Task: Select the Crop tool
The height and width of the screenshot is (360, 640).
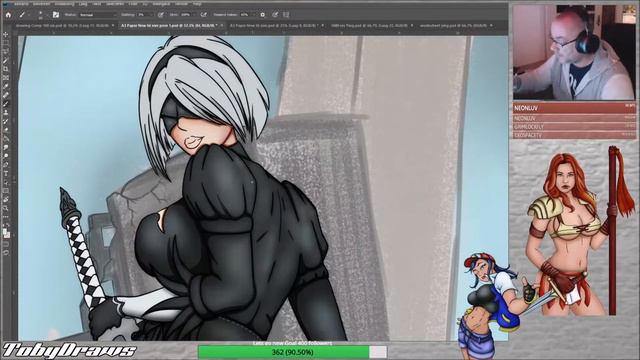Action: [x=6, y=69]
